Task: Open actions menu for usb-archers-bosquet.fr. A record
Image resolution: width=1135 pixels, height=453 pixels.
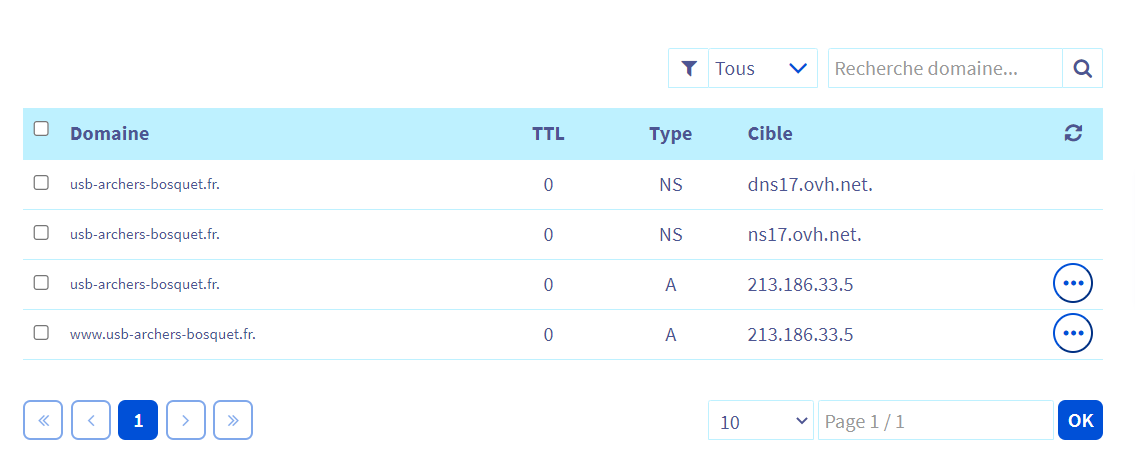Action: [x=1073, y=284]
